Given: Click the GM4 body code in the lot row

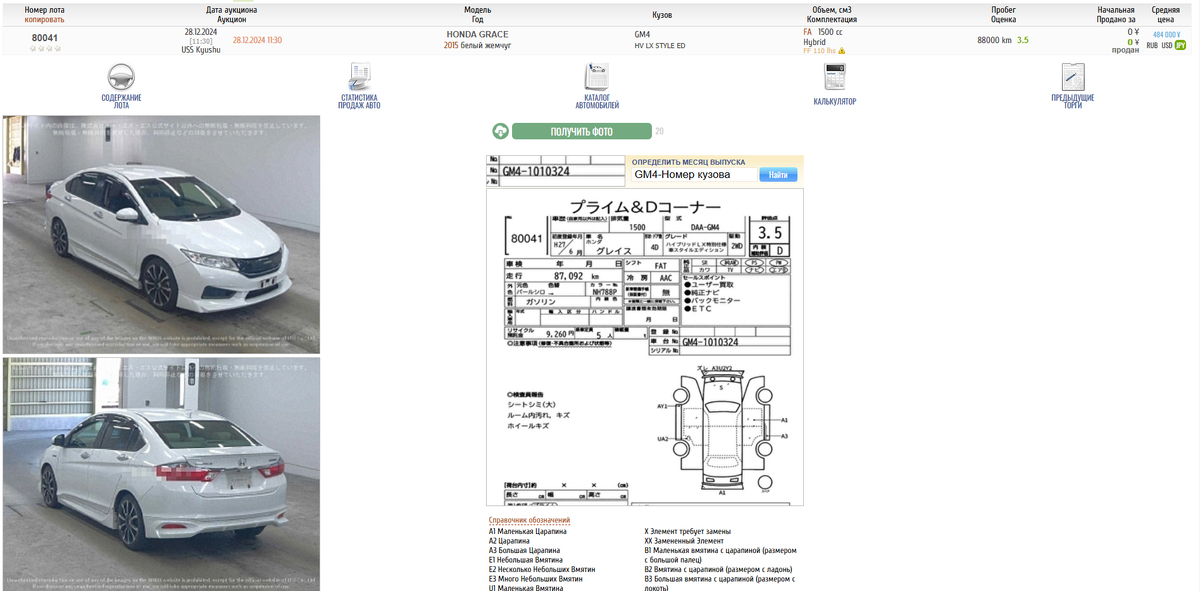Looking at the screenshot, I should coord(642,34).
